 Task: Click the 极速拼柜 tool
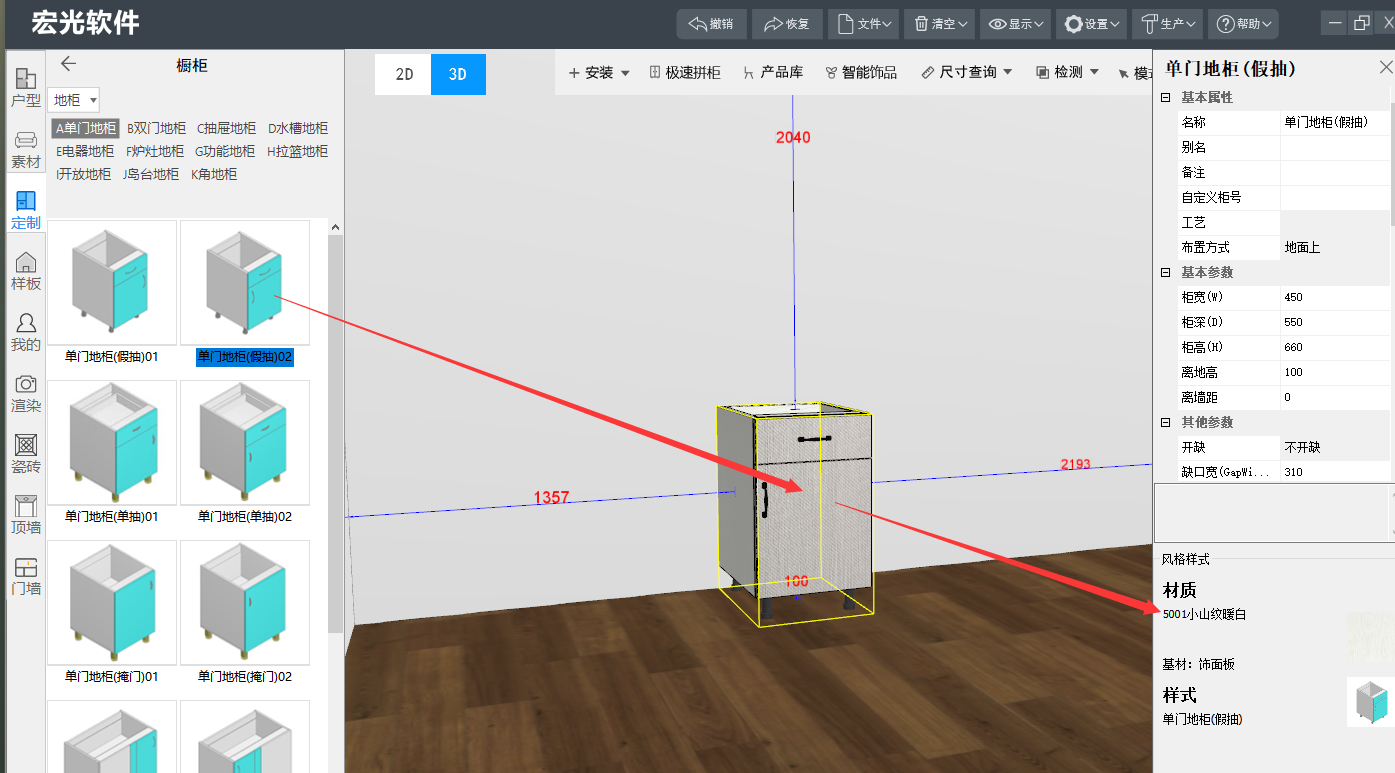[685, 72]
